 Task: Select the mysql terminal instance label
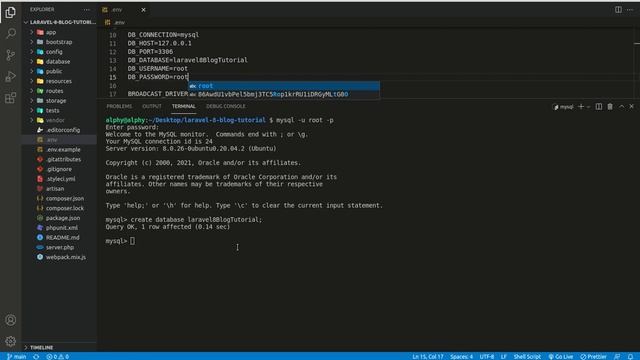pyautogui.click(x=563, y=107)
